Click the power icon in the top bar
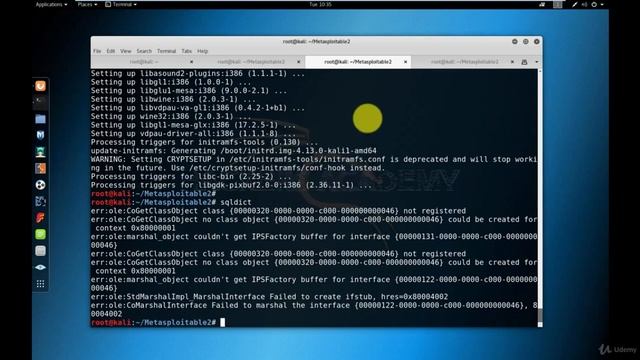This screenshot has height=360, width=640. pos(594,4)
